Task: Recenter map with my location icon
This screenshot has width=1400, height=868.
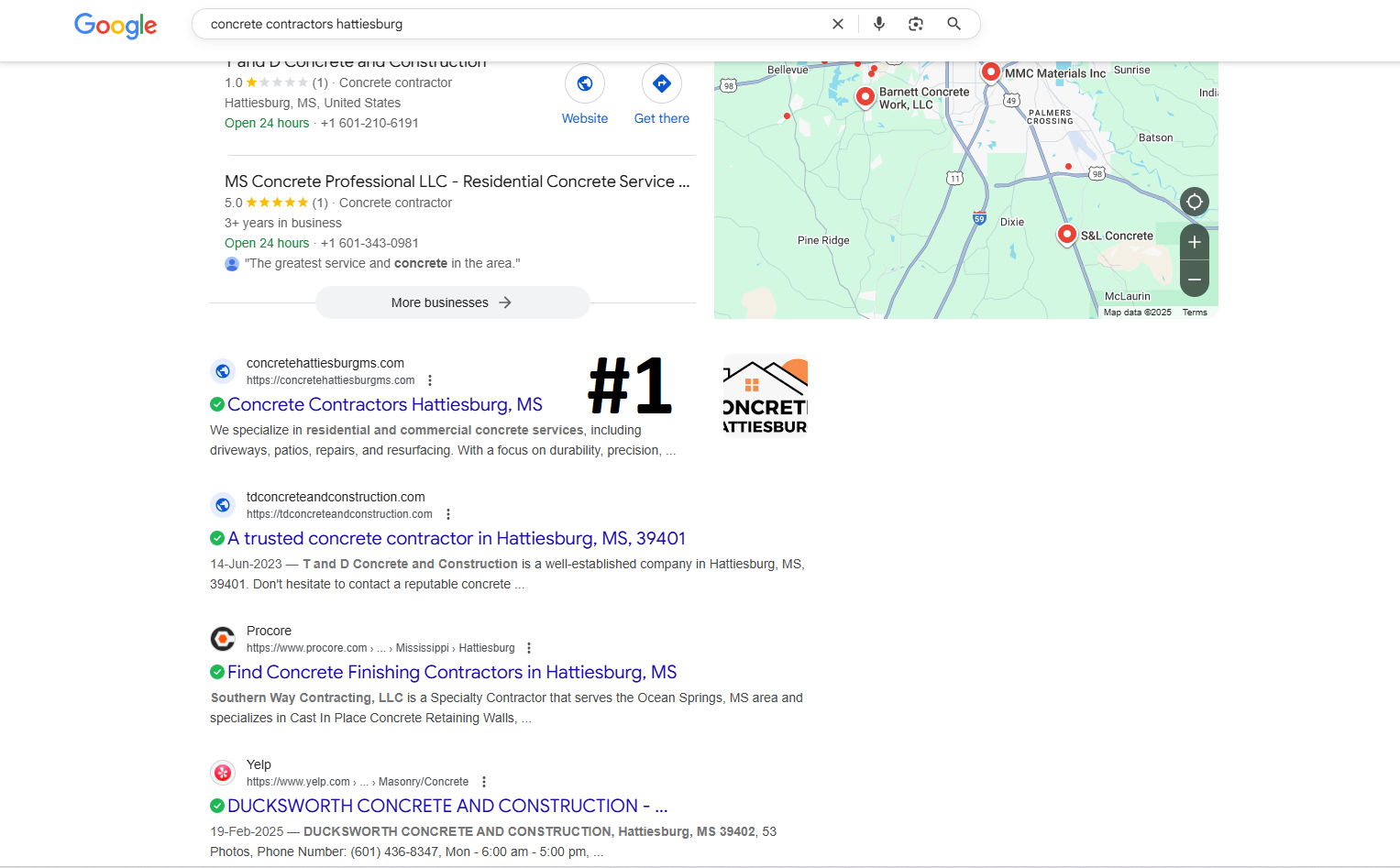Action: click(1195, 202)
